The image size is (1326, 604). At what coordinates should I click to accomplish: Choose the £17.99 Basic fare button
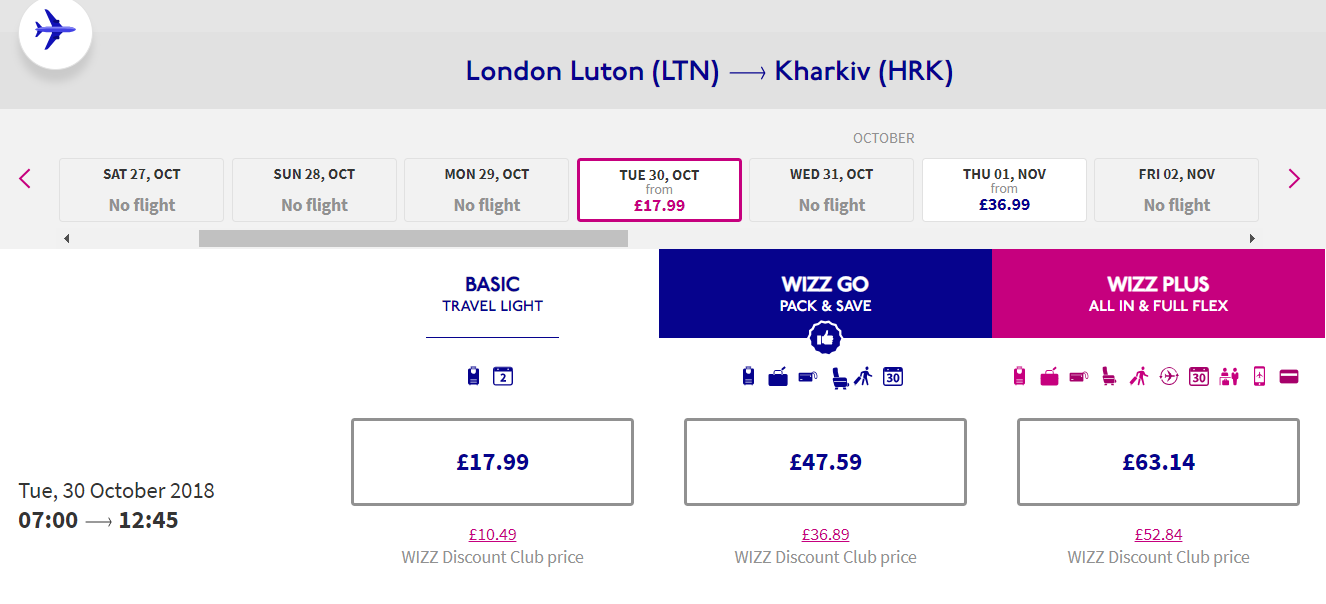click(492, 462)
